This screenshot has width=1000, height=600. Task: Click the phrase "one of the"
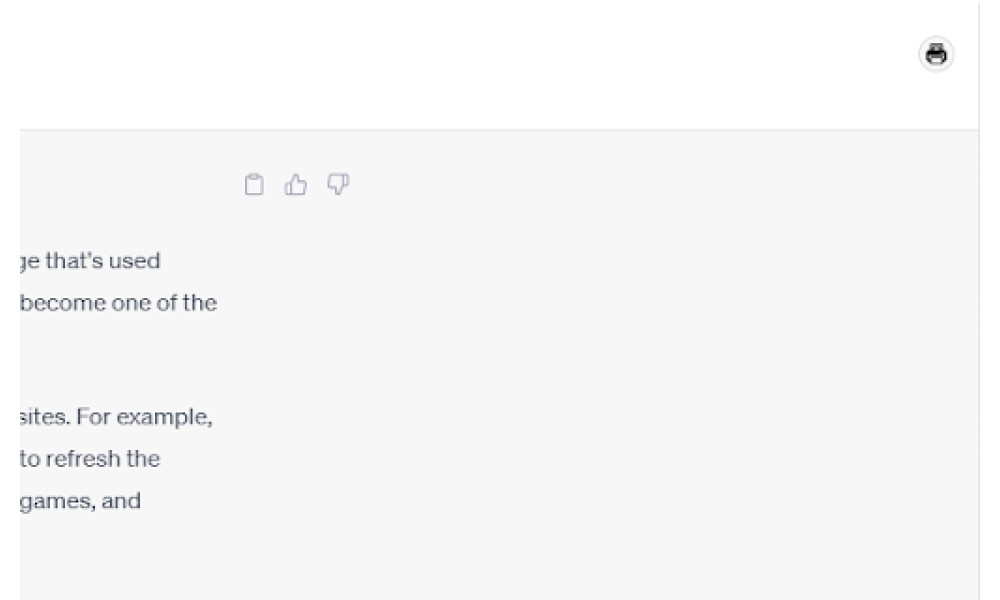pyautogui.click(x=164, y=303)
